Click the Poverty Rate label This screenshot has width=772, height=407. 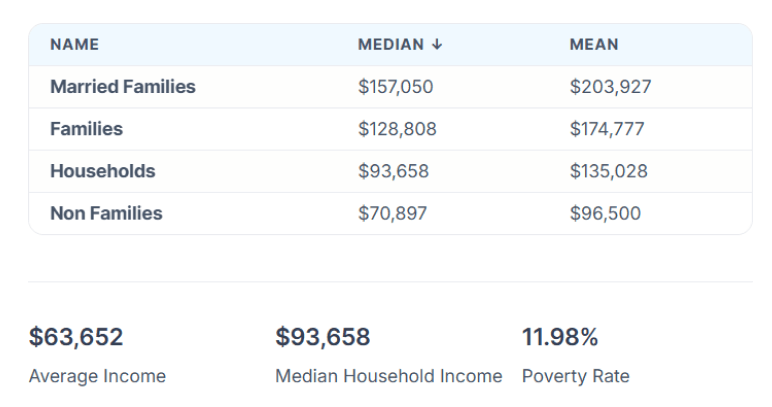576,376
